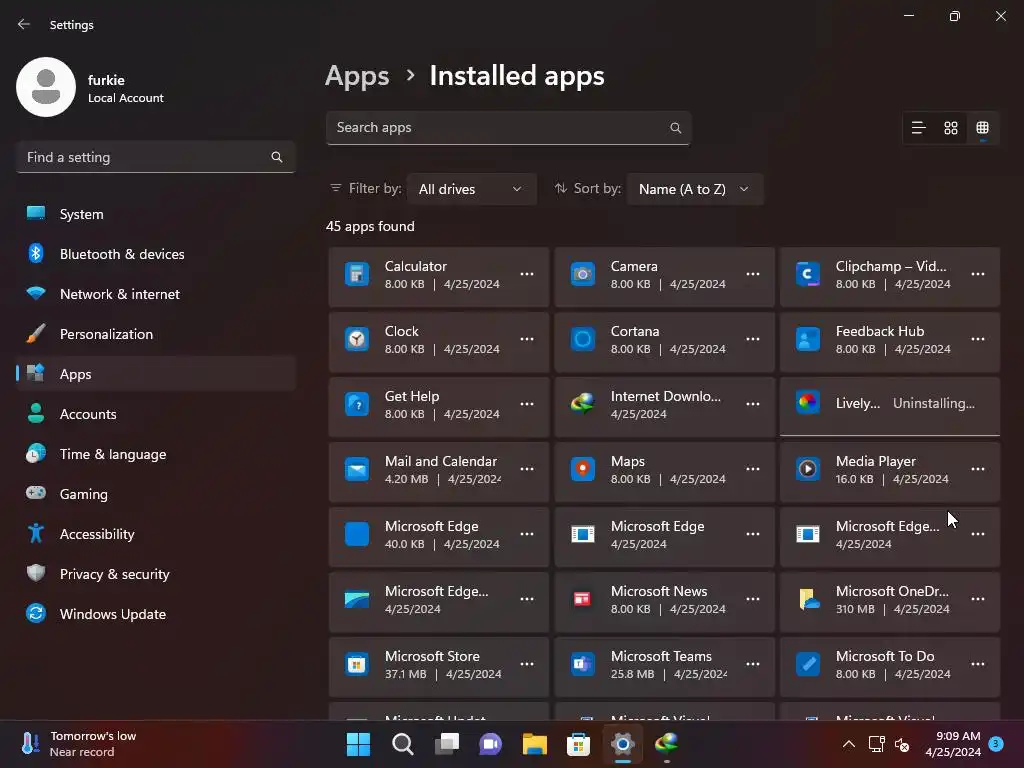The width and height of the screenshot is (1024, 768).
Task: Click the Microsoft OneDrive app icon
Action: 808,599
